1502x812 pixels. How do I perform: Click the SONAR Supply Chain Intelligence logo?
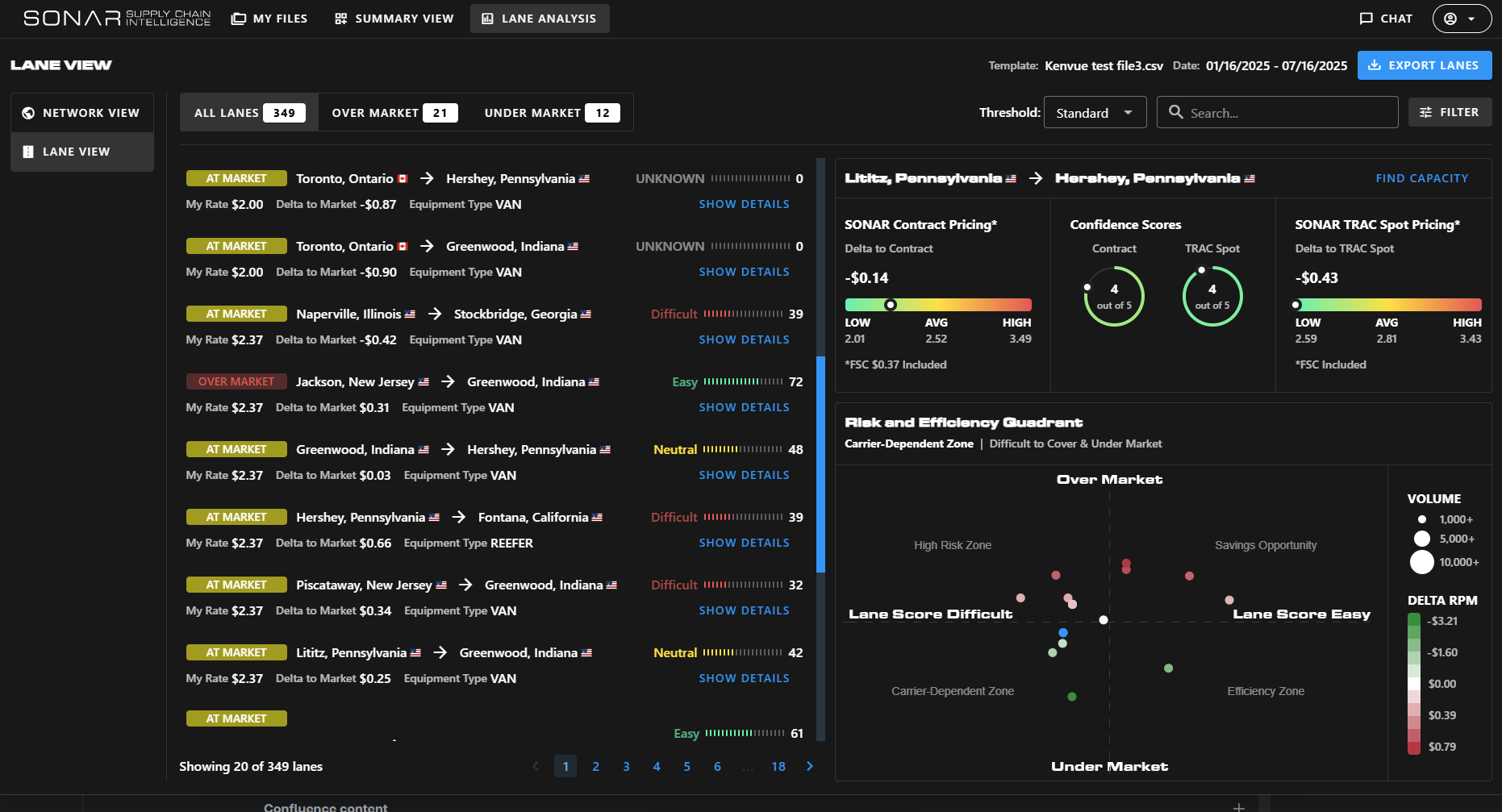coord(117,18)
